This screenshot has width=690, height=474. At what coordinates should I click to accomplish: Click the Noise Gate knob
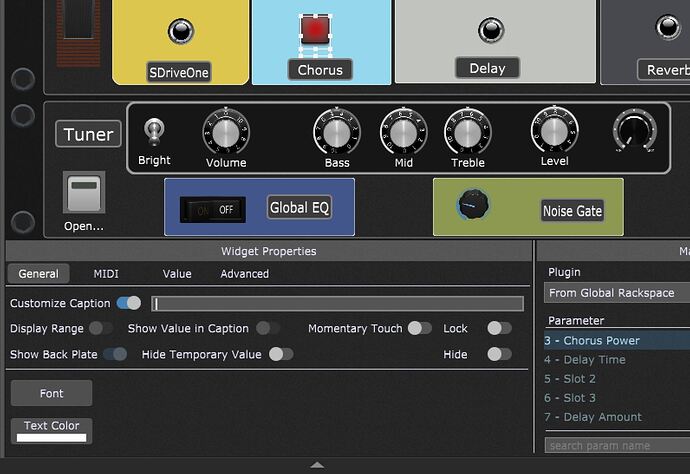[473, 205]
